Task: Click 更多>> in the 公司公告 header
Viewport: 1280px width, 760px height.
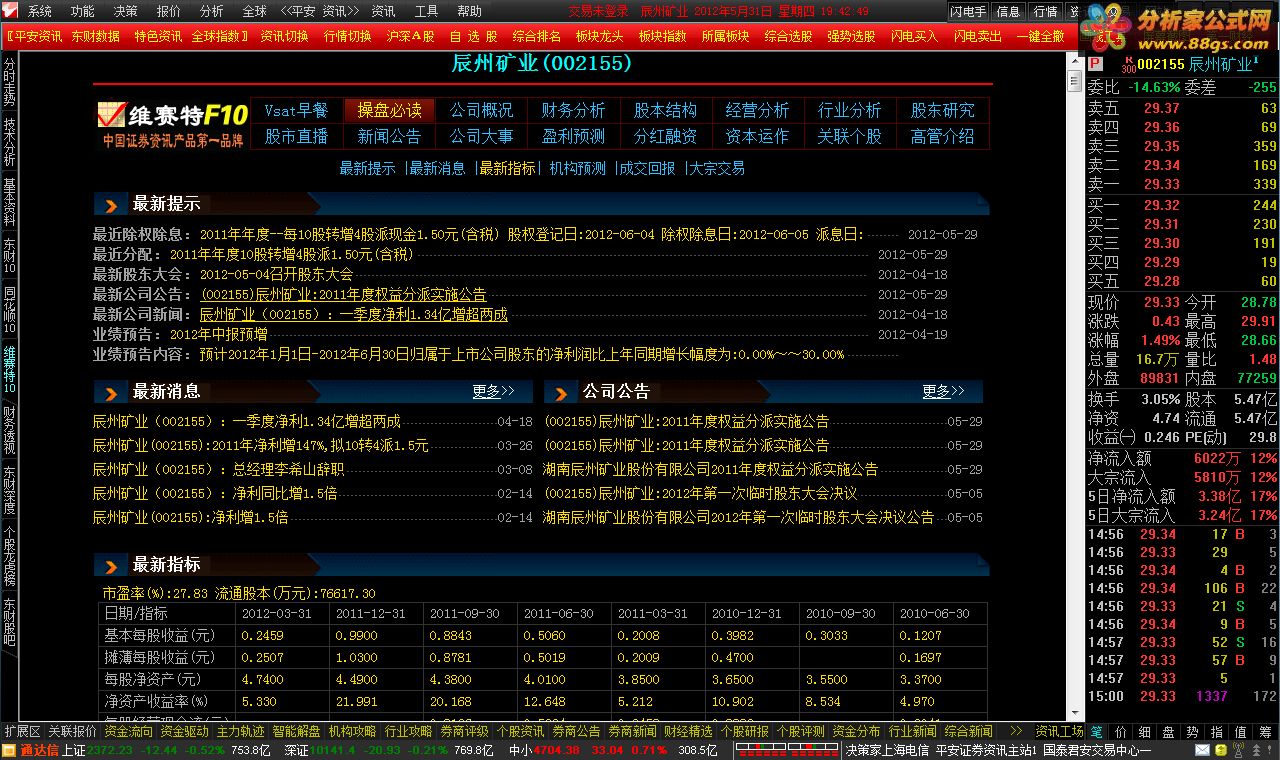Action: point(944,391)
